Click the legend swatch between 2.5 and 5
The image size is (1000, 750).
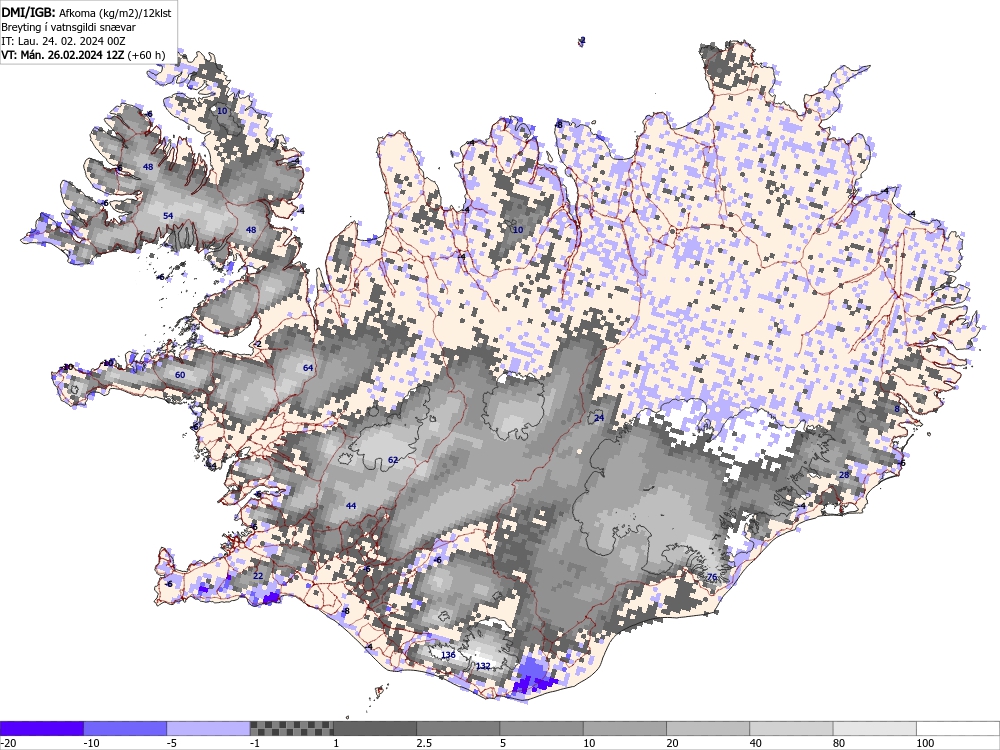(x=459, y=728)
